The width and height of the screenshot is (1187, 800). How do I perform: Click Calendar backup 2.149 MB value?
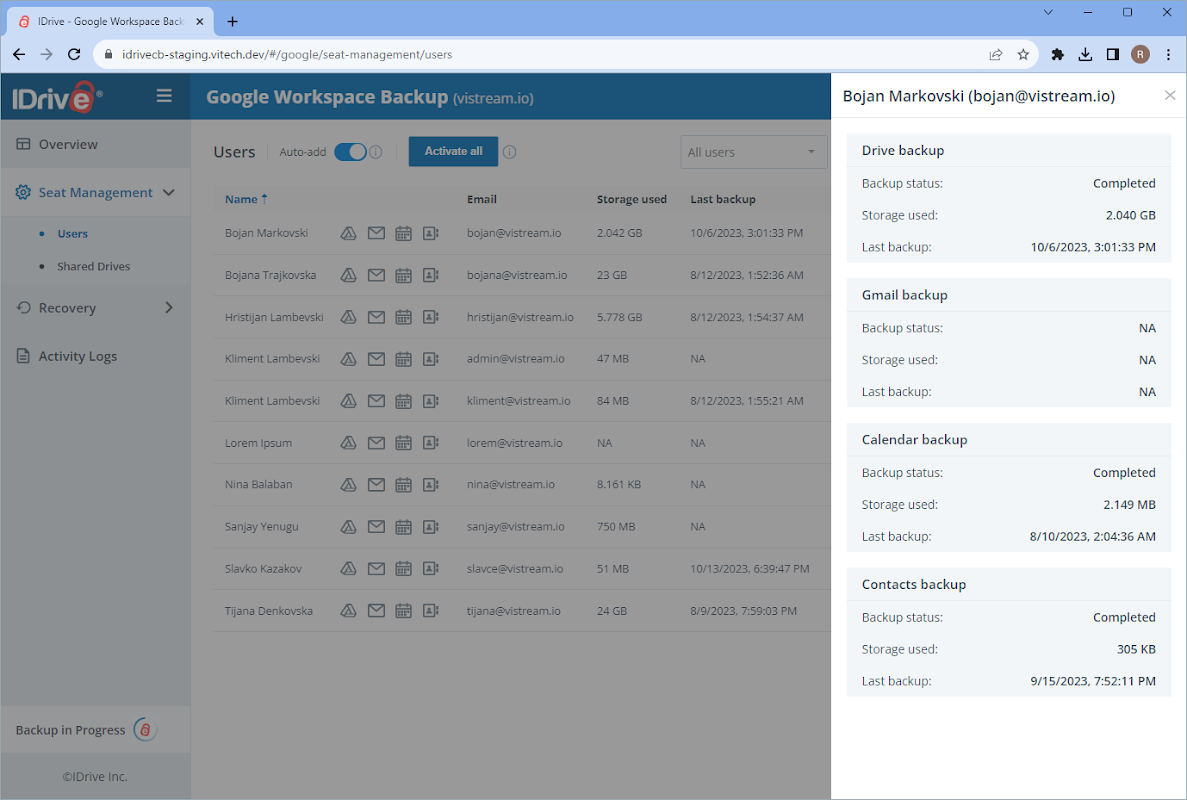(1129, 504)
